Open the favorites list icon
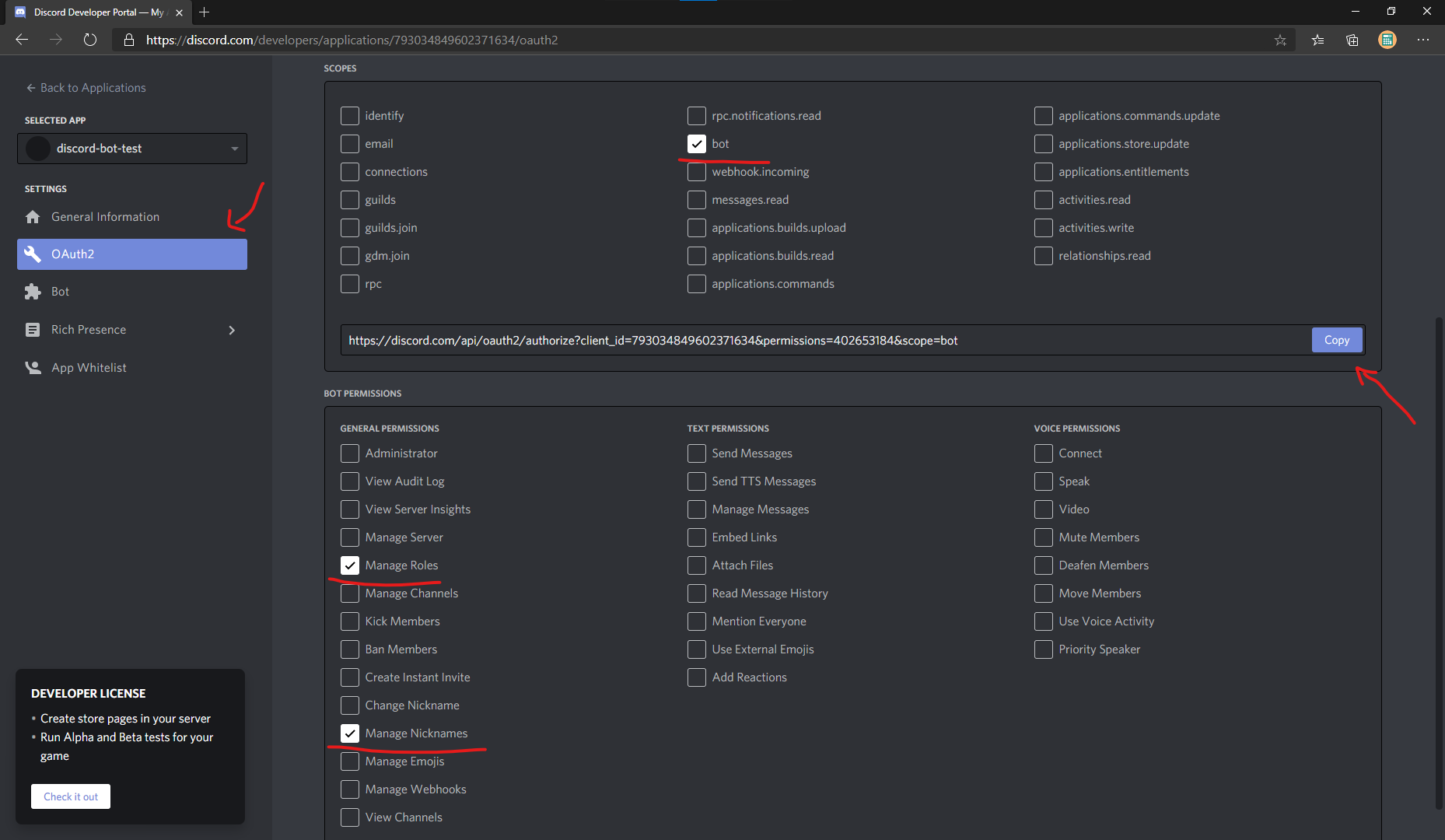1445x840 pixels. coord(1317,40)
